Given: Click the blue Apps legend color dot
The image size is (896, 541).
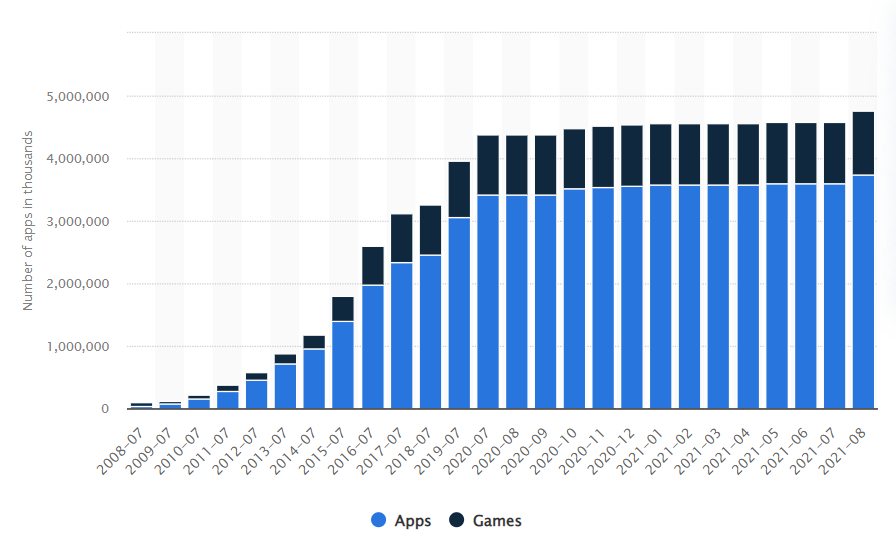Looking at the screenshot, I should [379, 520].
